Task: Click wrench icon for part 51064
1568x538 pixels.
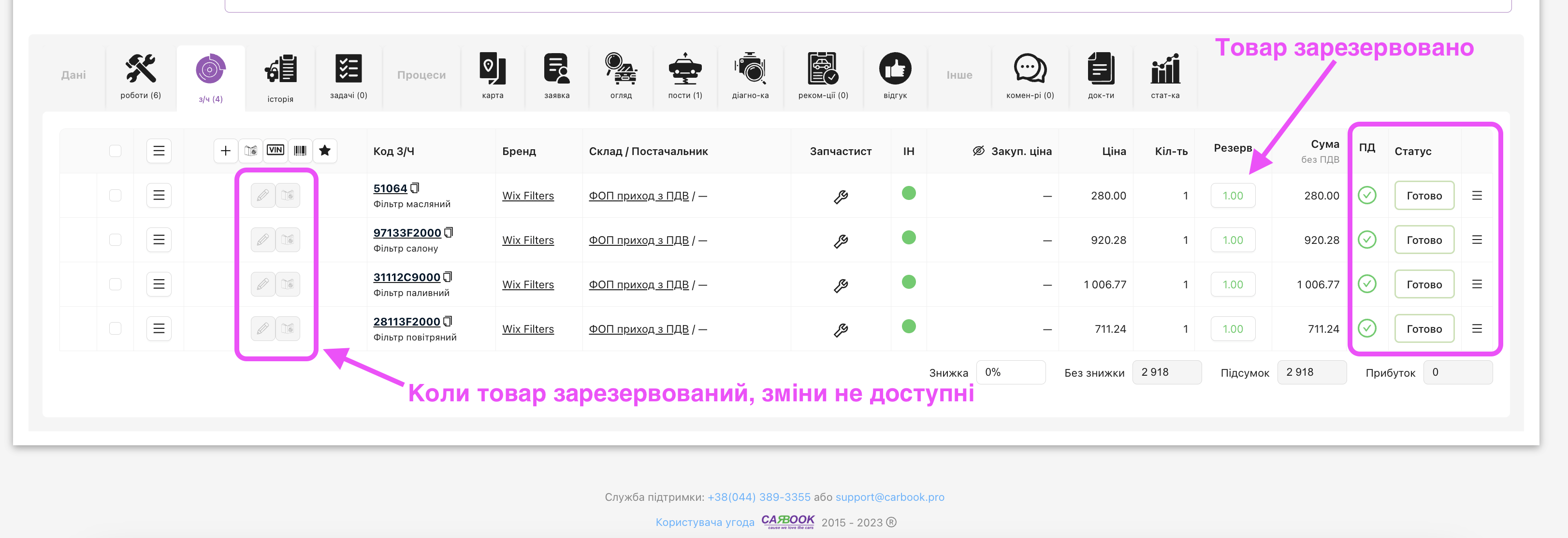Action: (841, 197)
